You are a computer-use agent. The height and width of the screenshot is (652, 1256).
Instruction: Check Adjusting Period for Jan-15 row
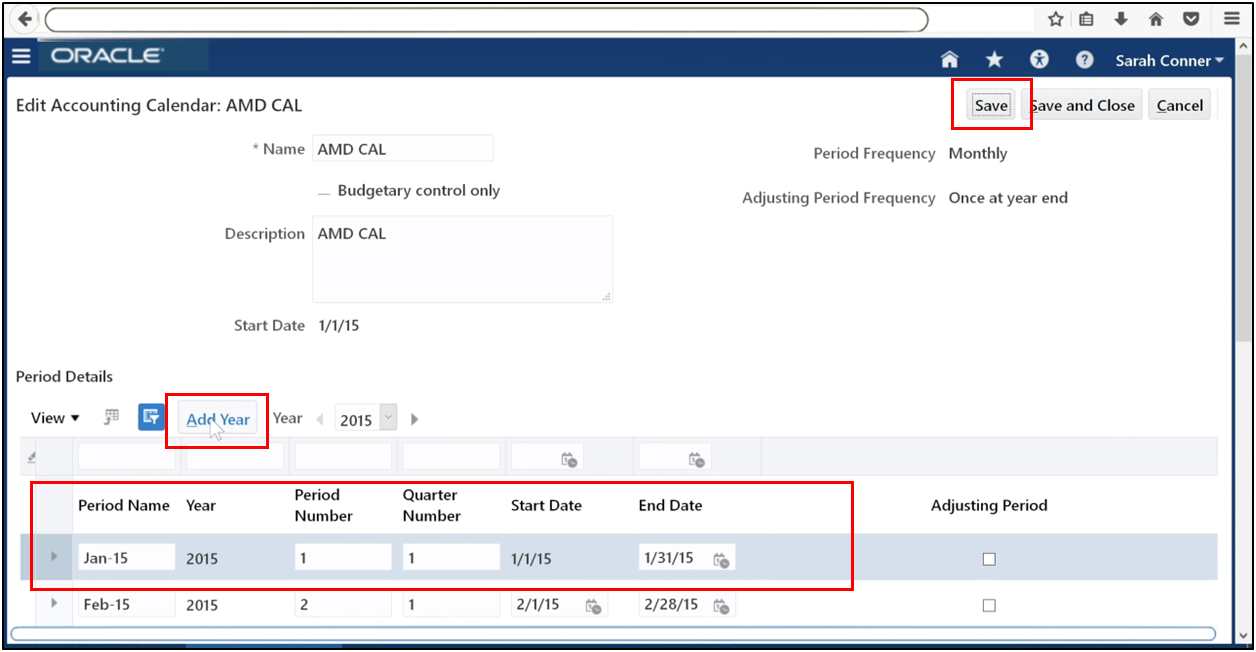pyautogui.click(x=989, y=559)
